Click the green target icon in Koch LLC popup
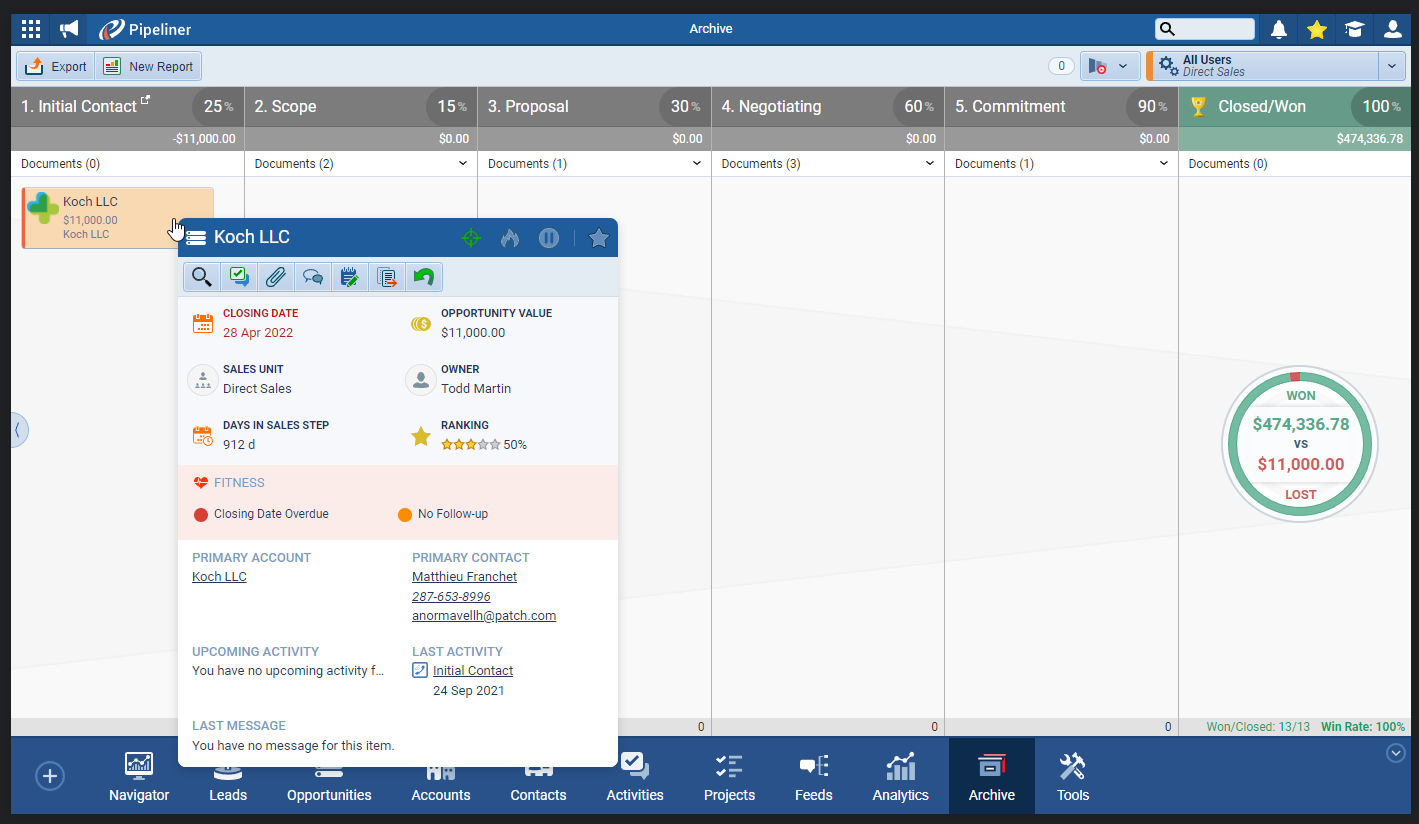Screen dimensions: 1419x824 pos(471,238)
